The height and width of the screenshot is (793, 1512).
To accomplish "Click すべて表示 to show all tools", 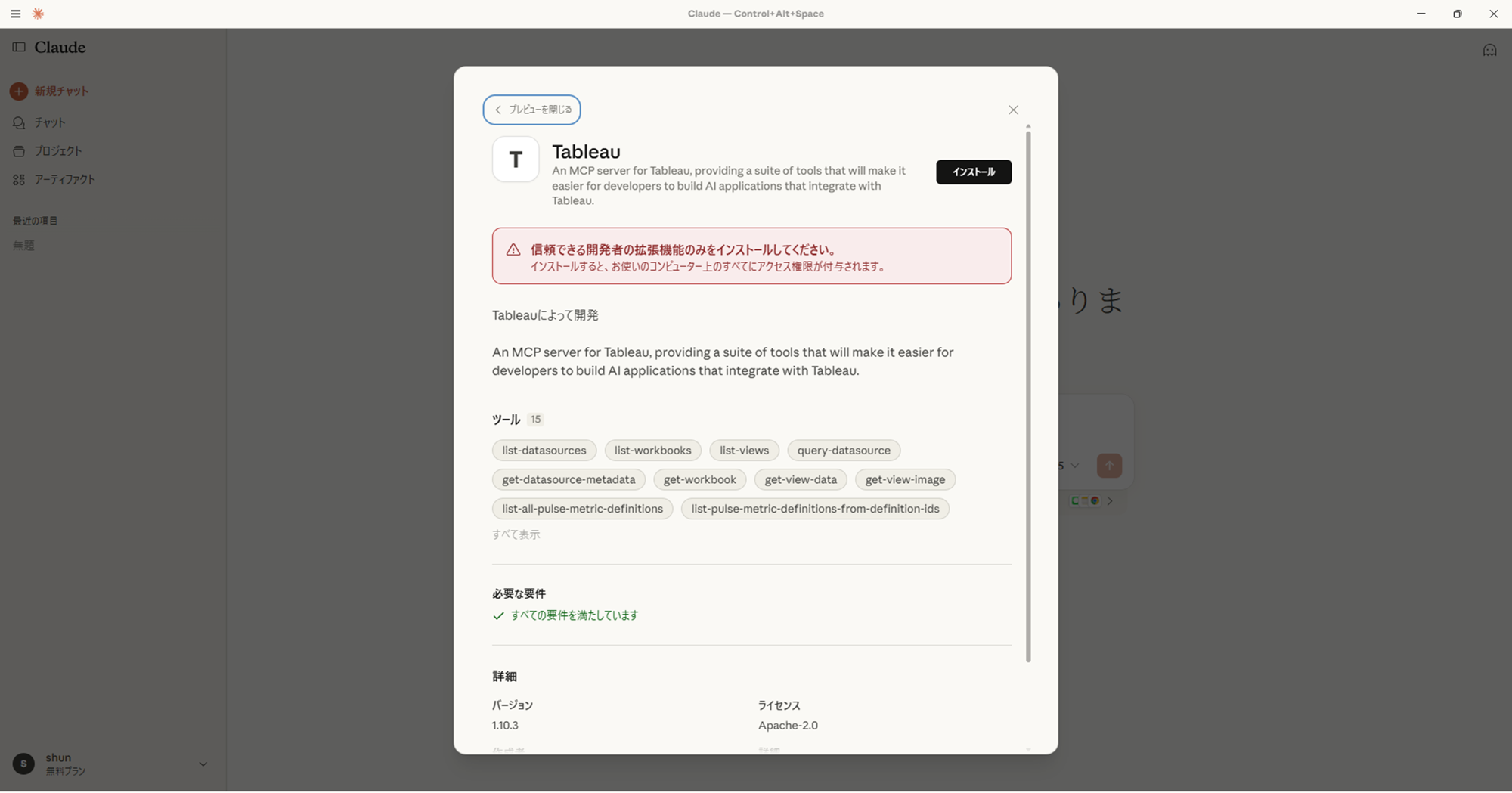I will pos(516,534).
